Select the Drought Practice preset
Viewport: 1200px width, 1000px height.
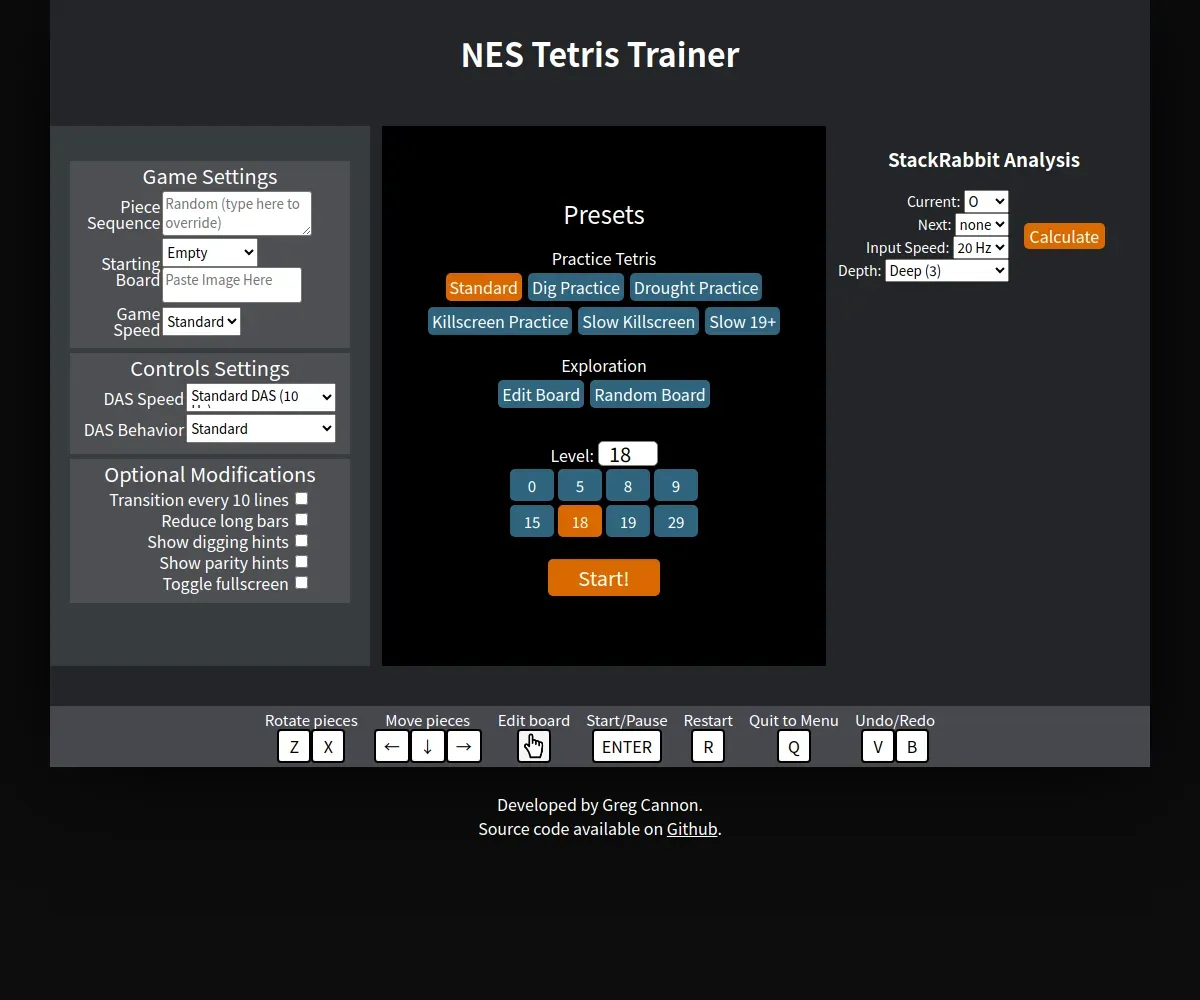click(x=696, y=288)
